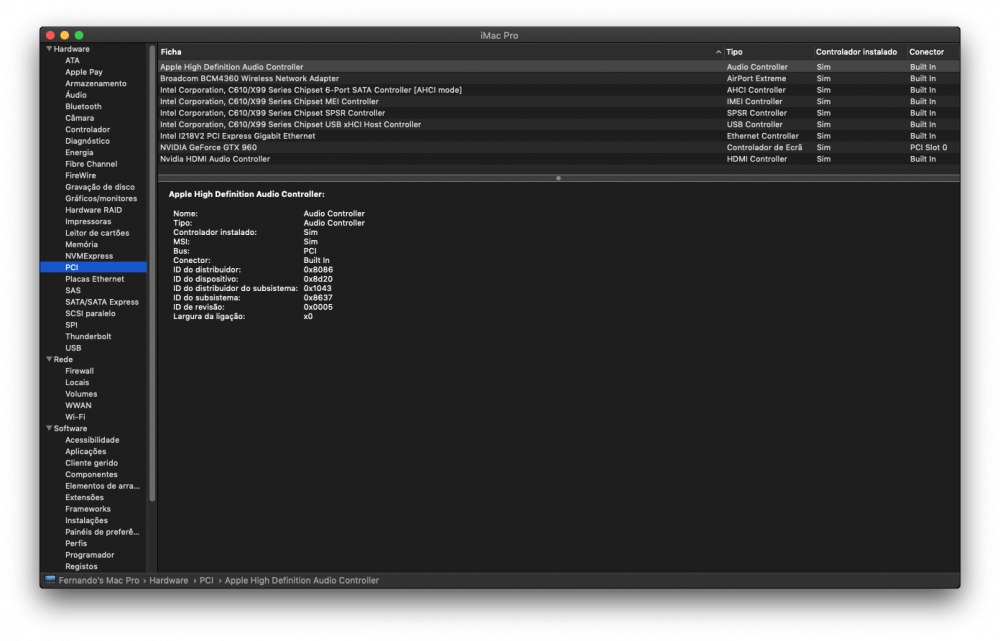This screenshot has height=641, width=1000.
Task: Open Volumes under Rede
Action: tap(81, 394)
